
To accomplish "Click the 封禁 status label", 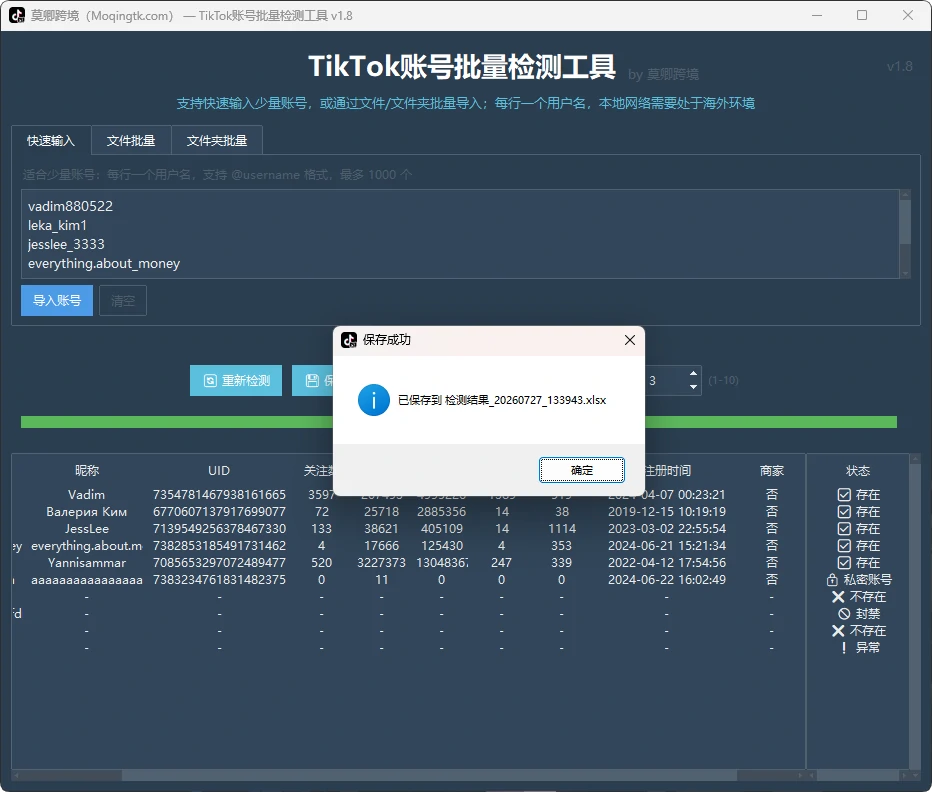I will [868, 614].
